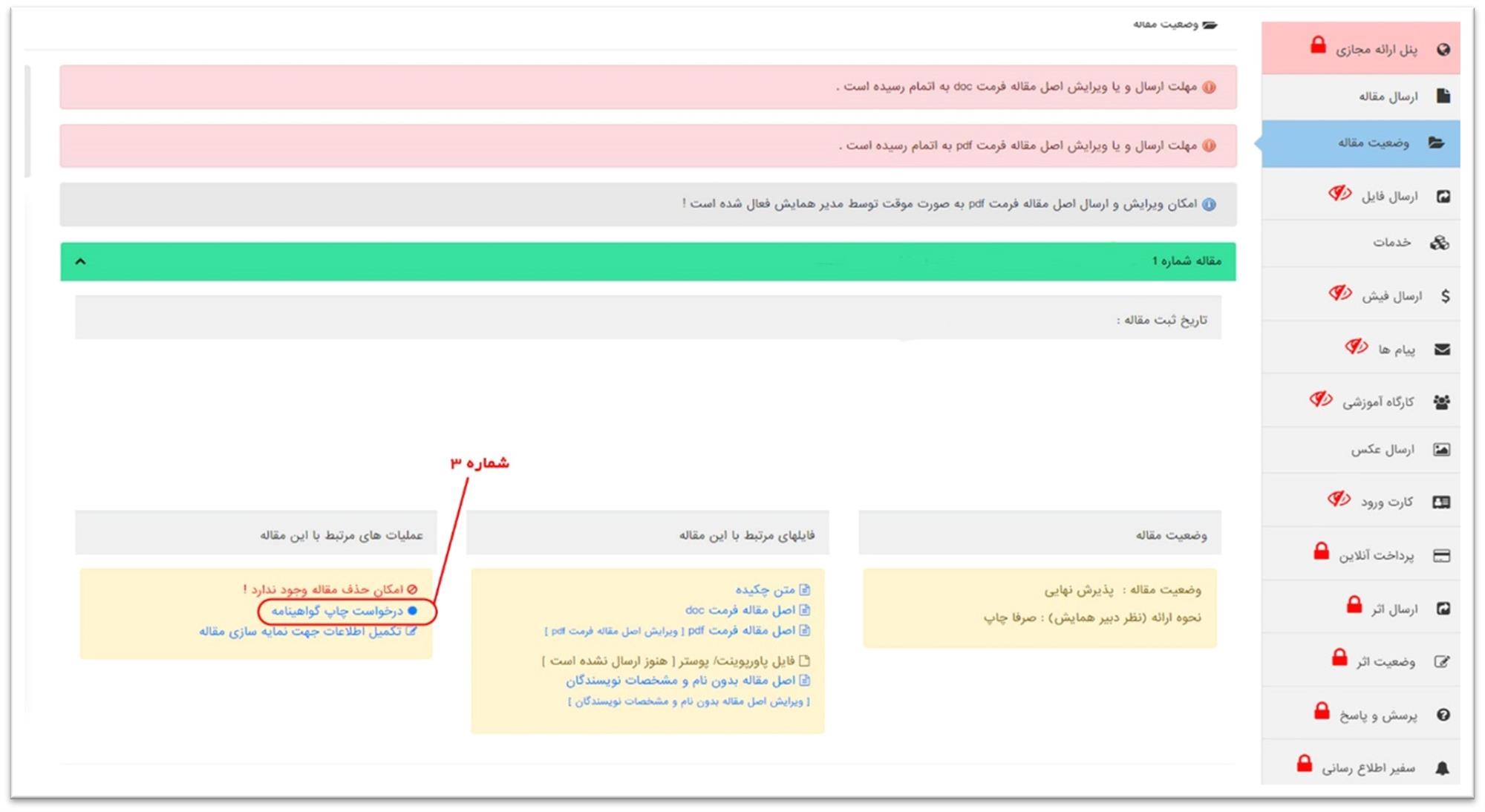Click the question mark icon for پرسش و پاسخ
This screenshot has width=1485, height=812.
coord(1443,715)
